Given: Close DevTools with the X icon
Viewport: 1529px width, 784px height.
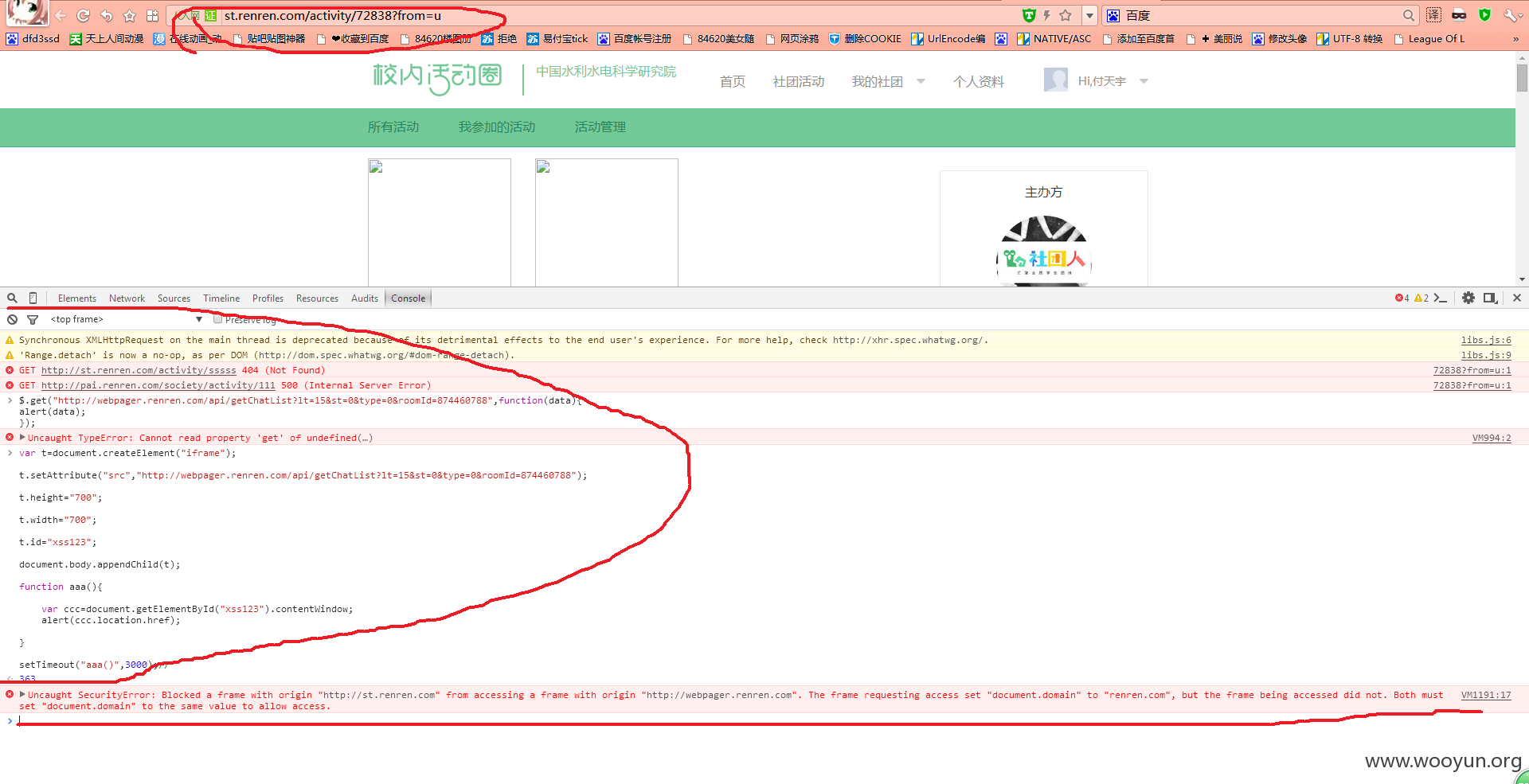Looking at the screenshot, I should 1517,298.
